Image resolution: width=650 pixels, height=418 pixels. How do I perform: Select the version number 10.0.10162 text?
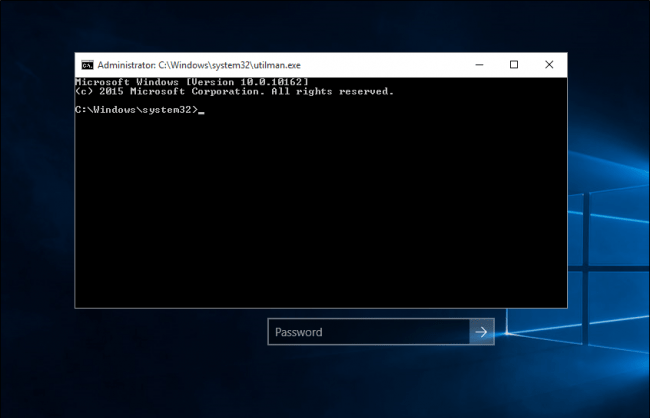pyautogui.click(x=273, y=81)
